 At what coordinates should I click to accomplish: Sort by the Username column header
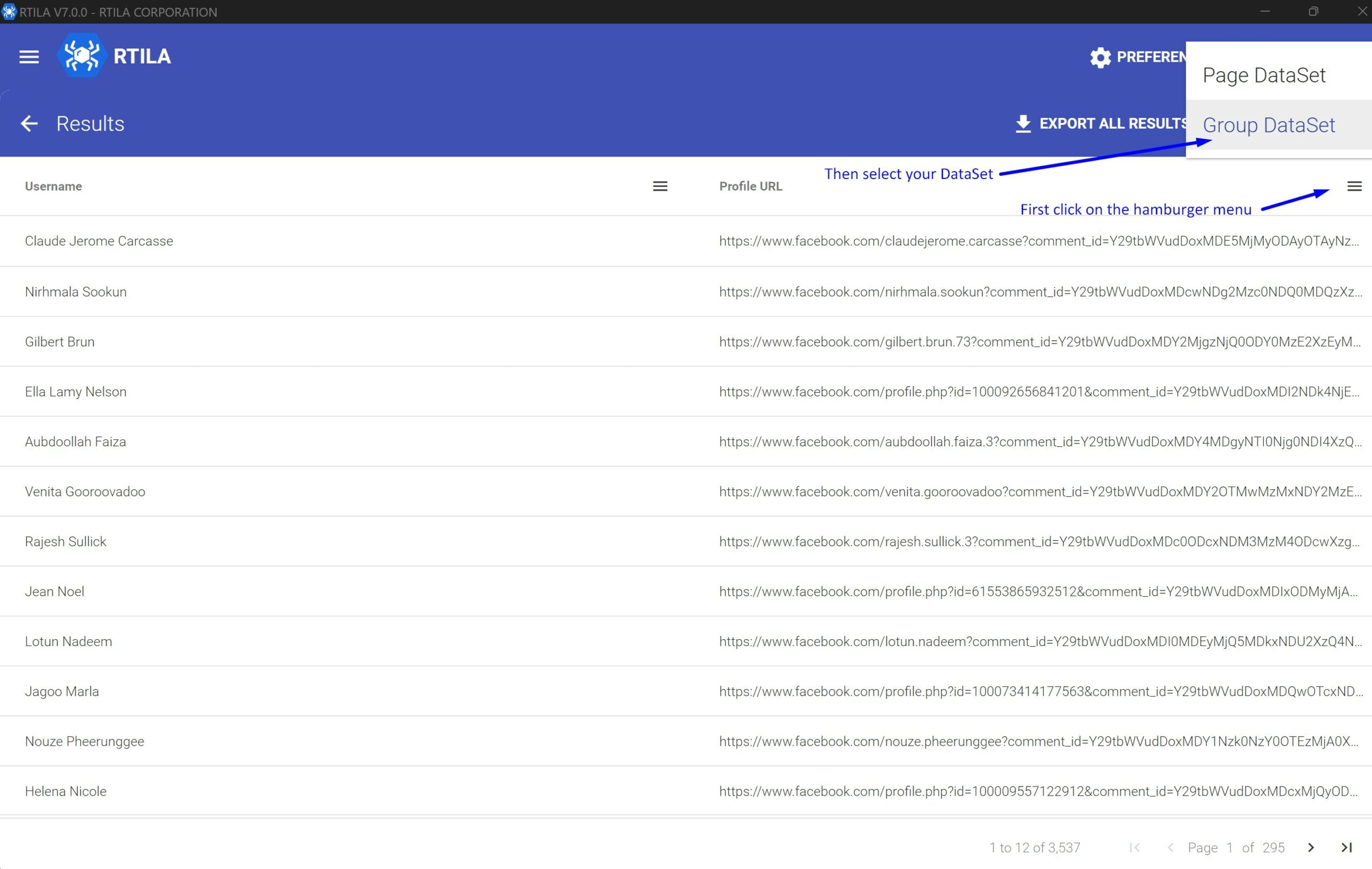tap(53, 186)
